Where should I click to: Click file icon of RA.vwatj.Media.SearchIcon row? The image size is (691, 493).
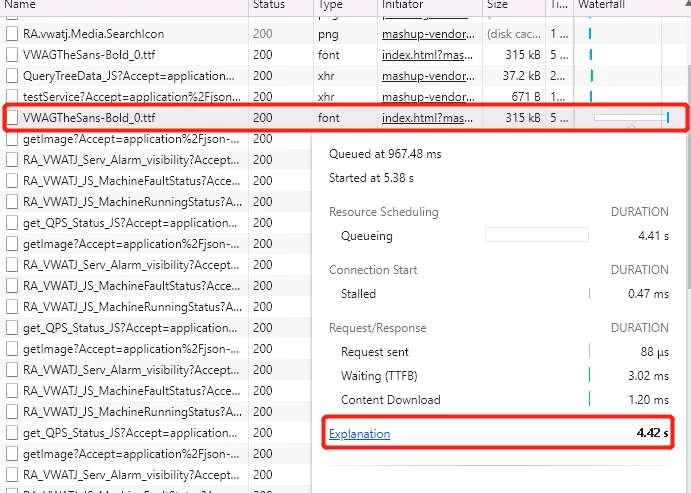coord(12,34)
